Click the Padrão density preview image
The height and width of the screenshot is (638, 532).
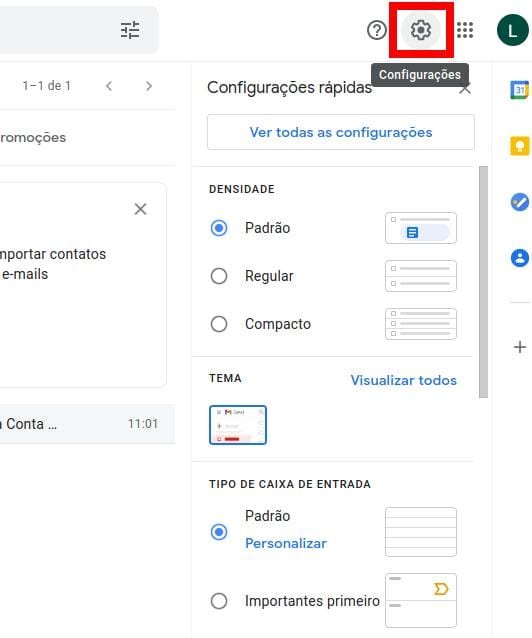(x=421, y=228)
